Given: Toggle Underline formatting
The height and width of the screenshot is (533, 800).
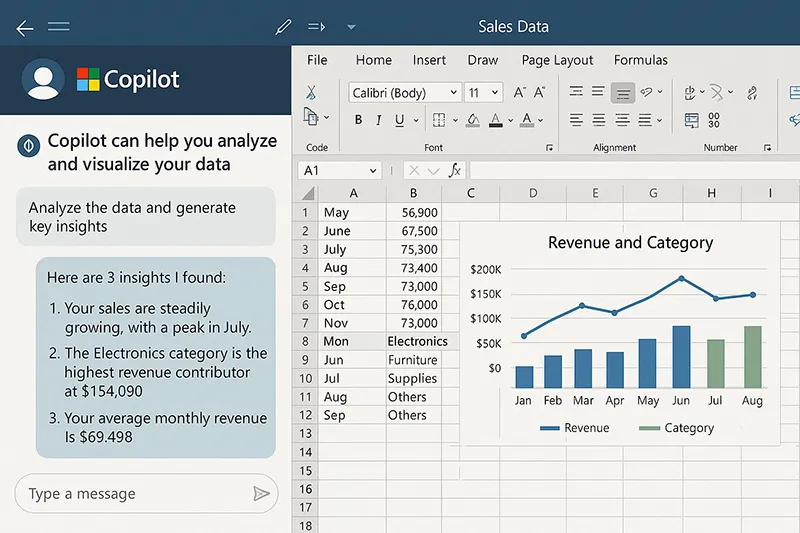Looking at the screenshot, I should 399,120.
